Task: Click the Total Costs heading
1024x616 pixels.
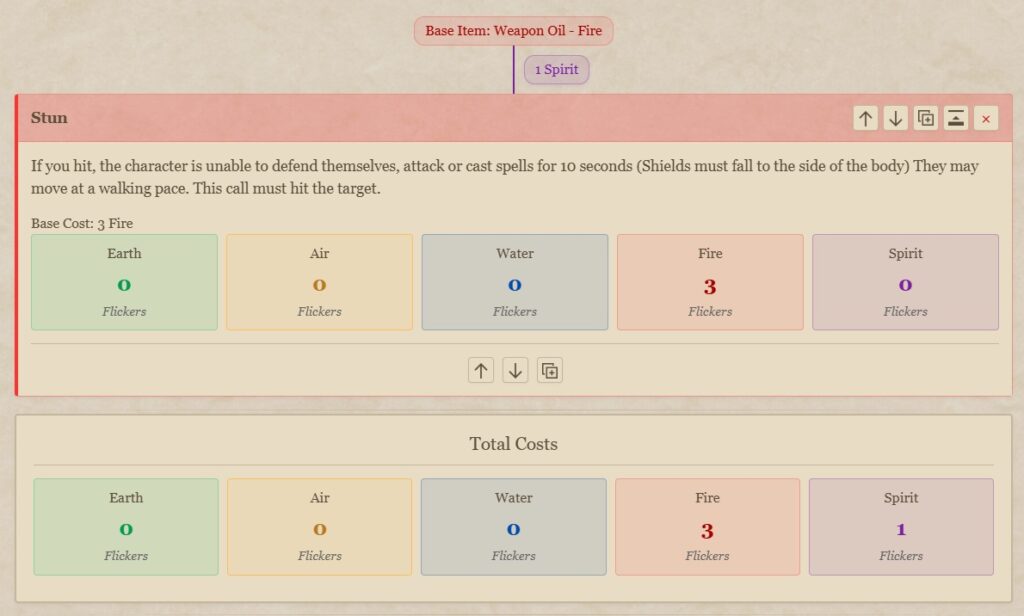Action: coord(513,444)
